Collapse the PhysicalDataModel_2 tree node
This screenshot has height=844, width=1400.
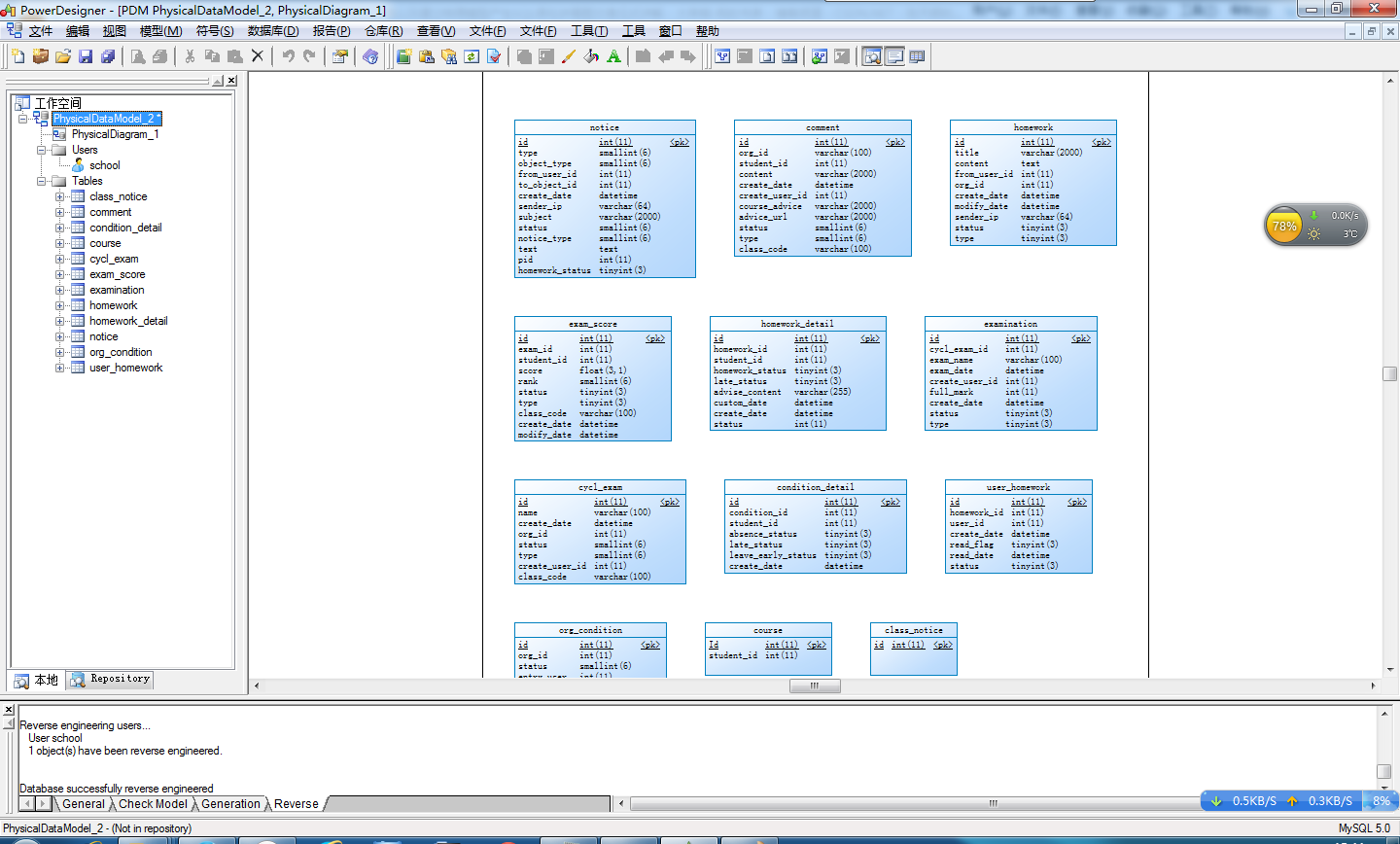pyautogui.click(x=23, y=119)
